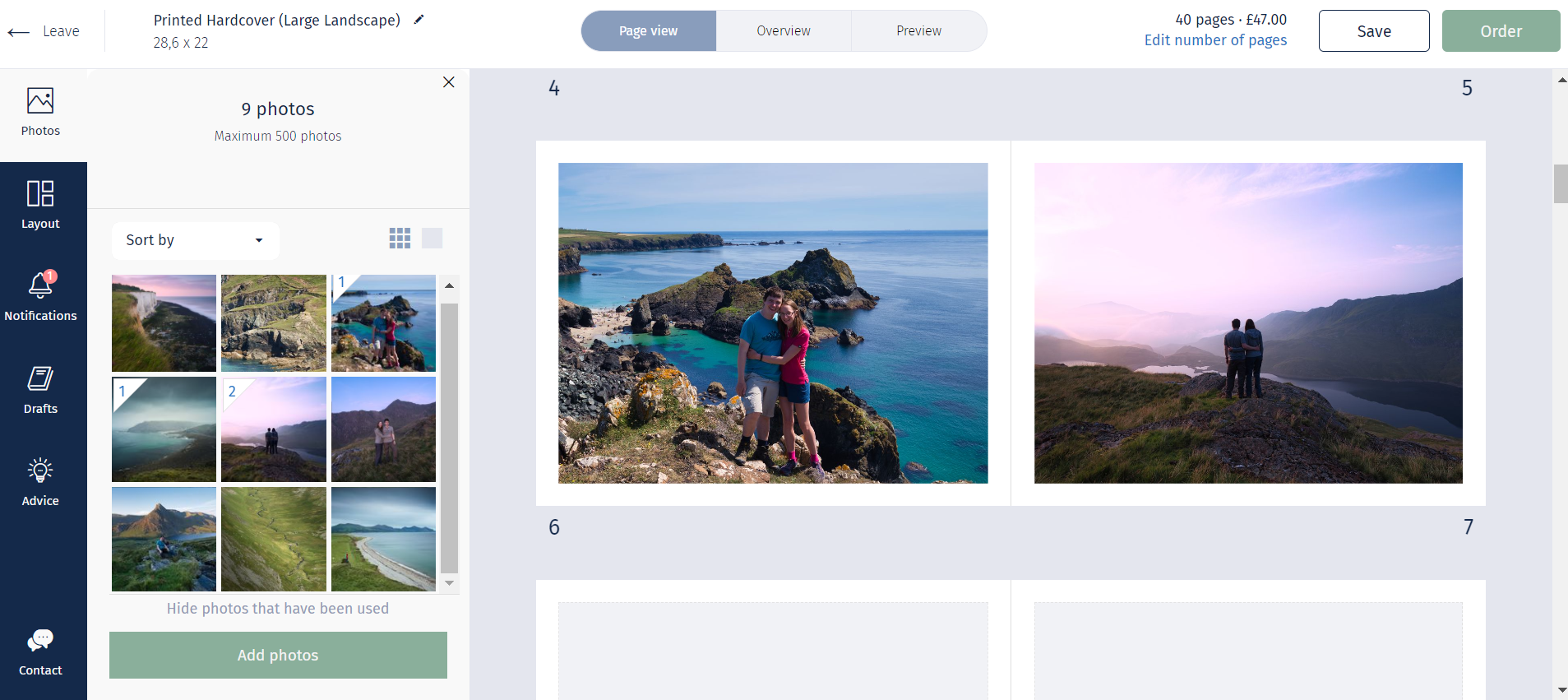This screenshot has height=700, width=1568.
Task: Click the pink sunset photo on page 5
Action: [x=1248, y=323]
